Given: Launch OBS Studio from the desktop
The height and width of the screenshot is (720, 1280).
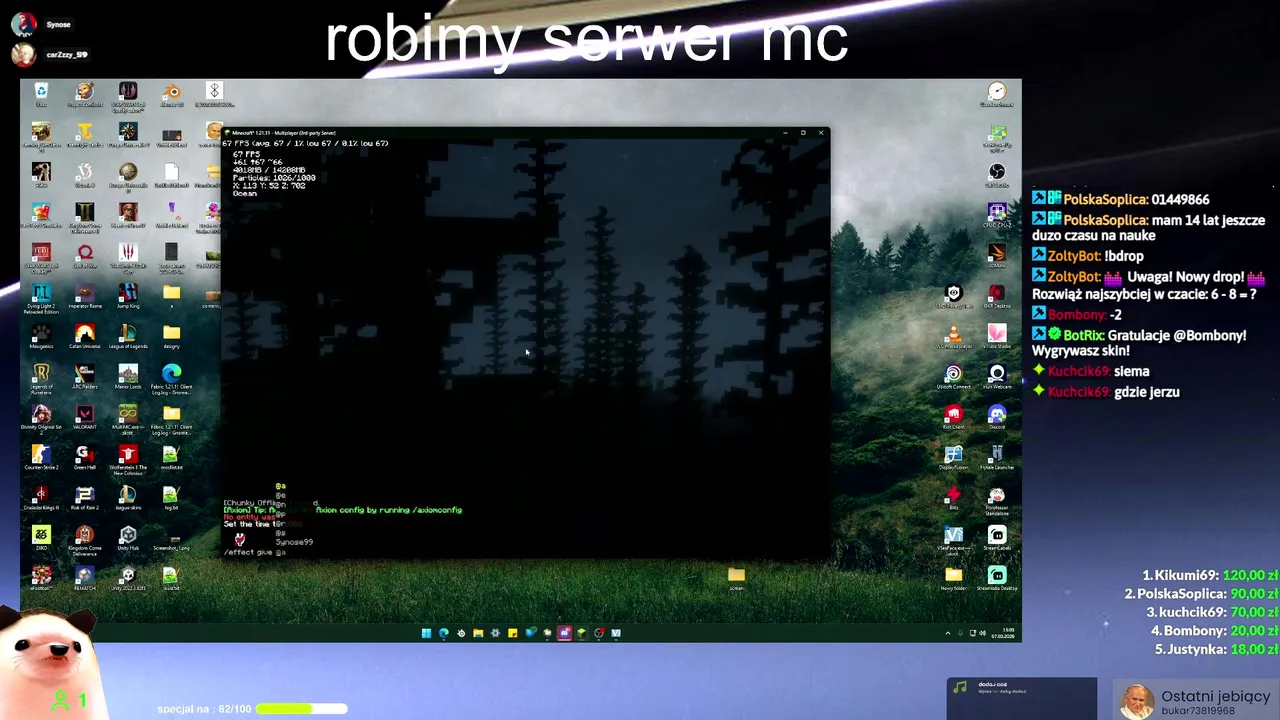Looking at the screenshot, I should click(997, 176).
